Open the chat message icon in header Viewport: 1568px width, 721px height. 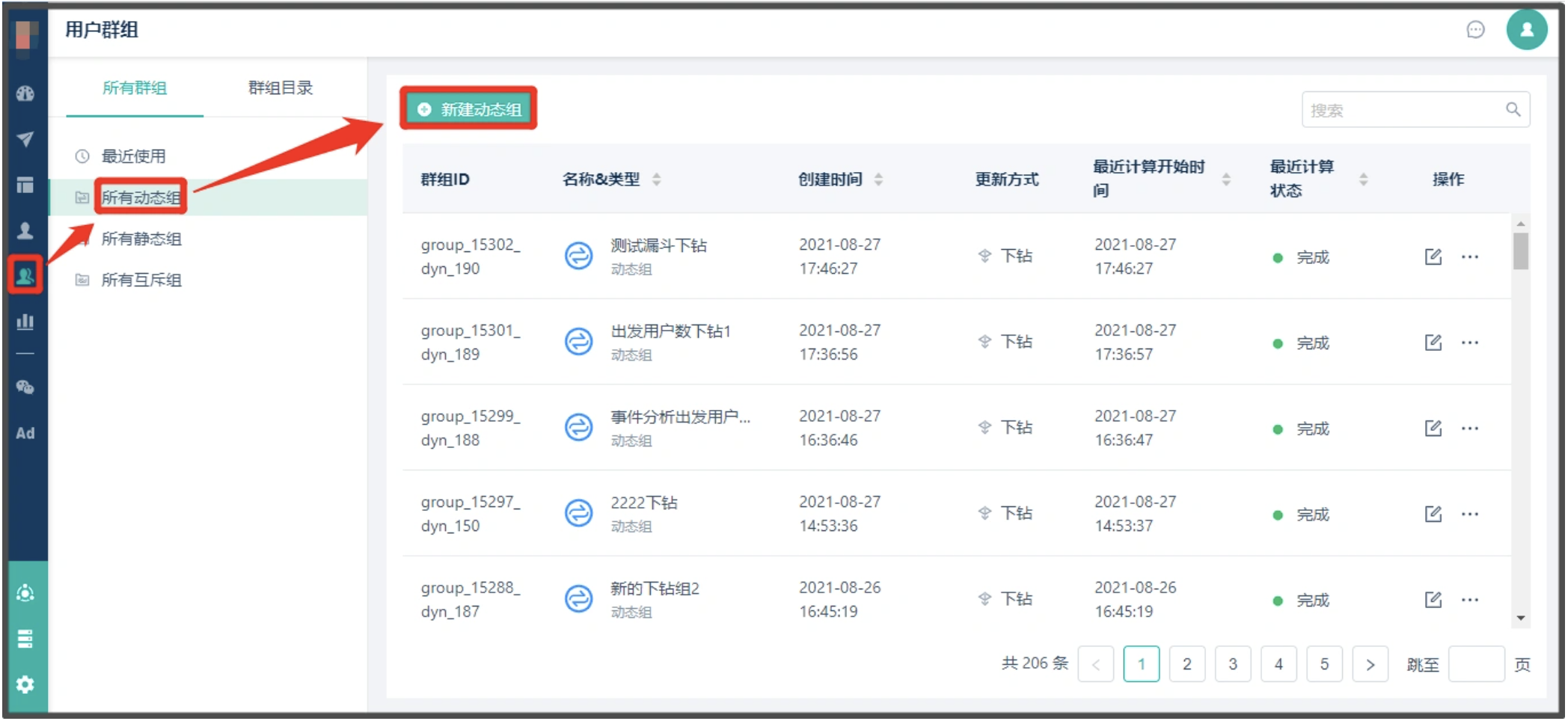[x=1475, y=30]
